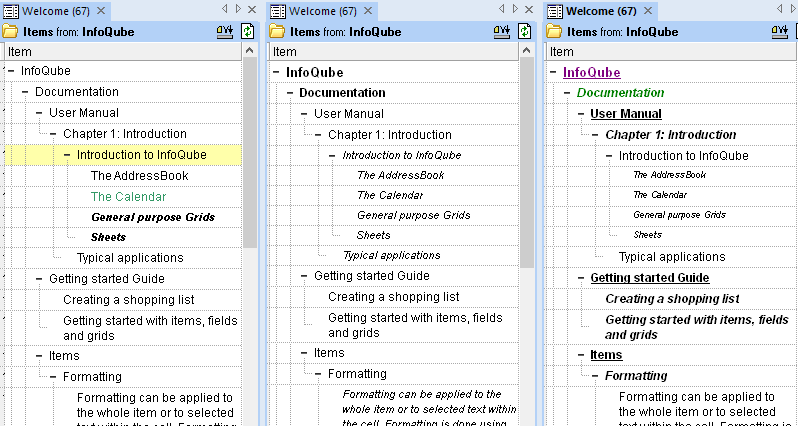This screenshot has width=798, height=426.
Task: Collapse Documentation in the left panel
Action: tap(25, 92)
